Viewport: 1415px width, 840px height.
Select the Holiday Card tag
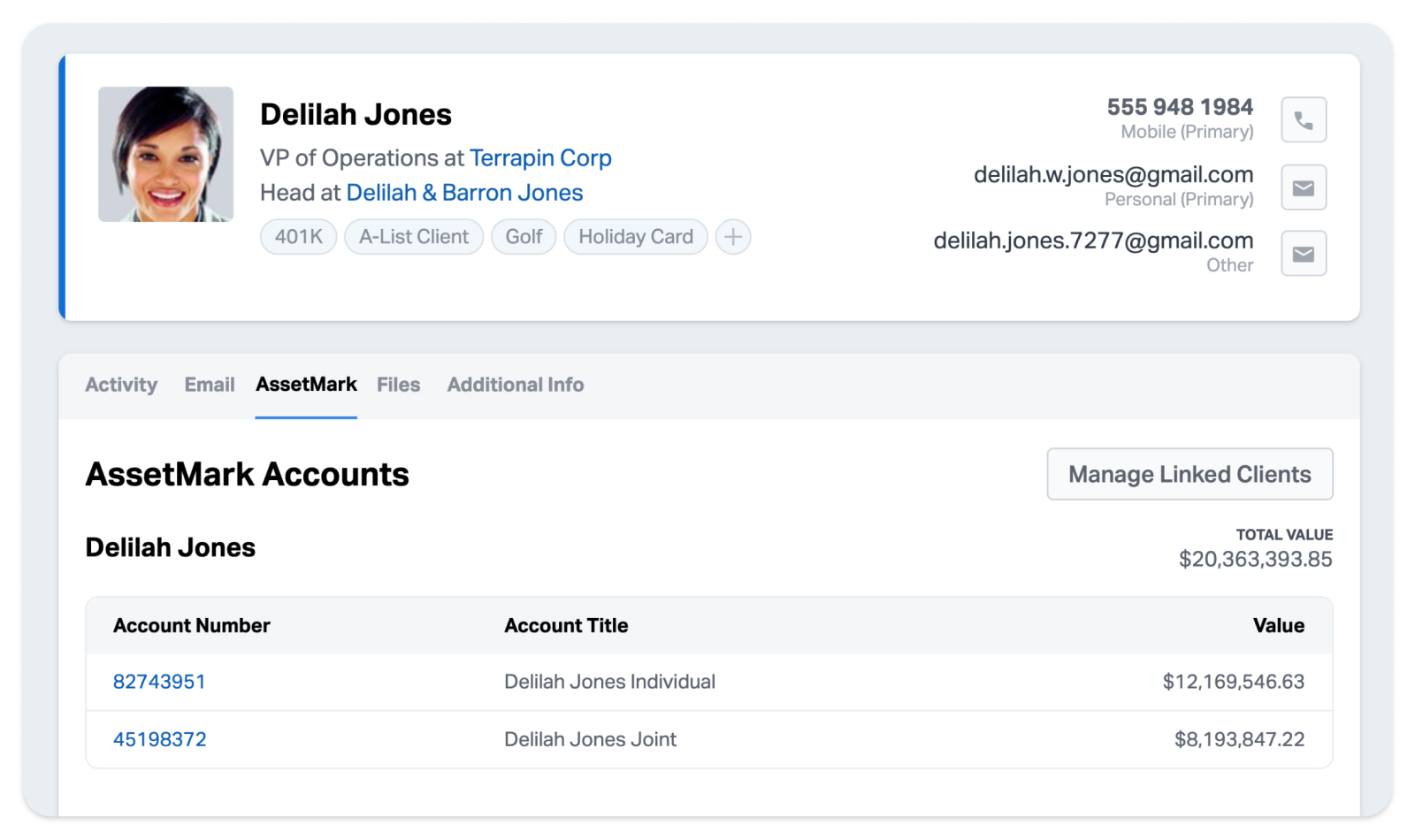pyautogui.click(x=635, y=237)
